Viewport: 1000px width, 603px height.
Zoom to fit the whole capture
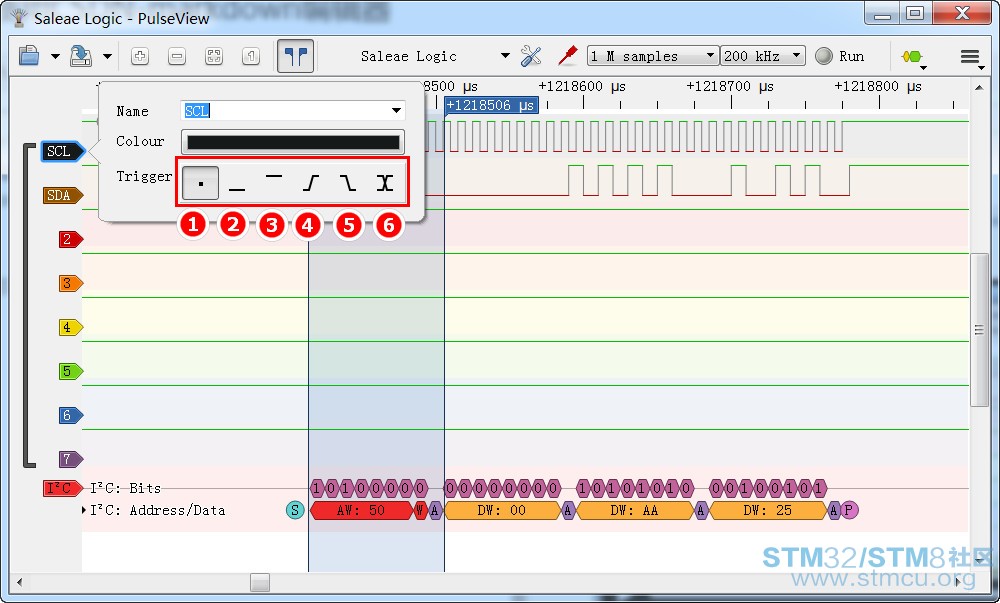214,56
